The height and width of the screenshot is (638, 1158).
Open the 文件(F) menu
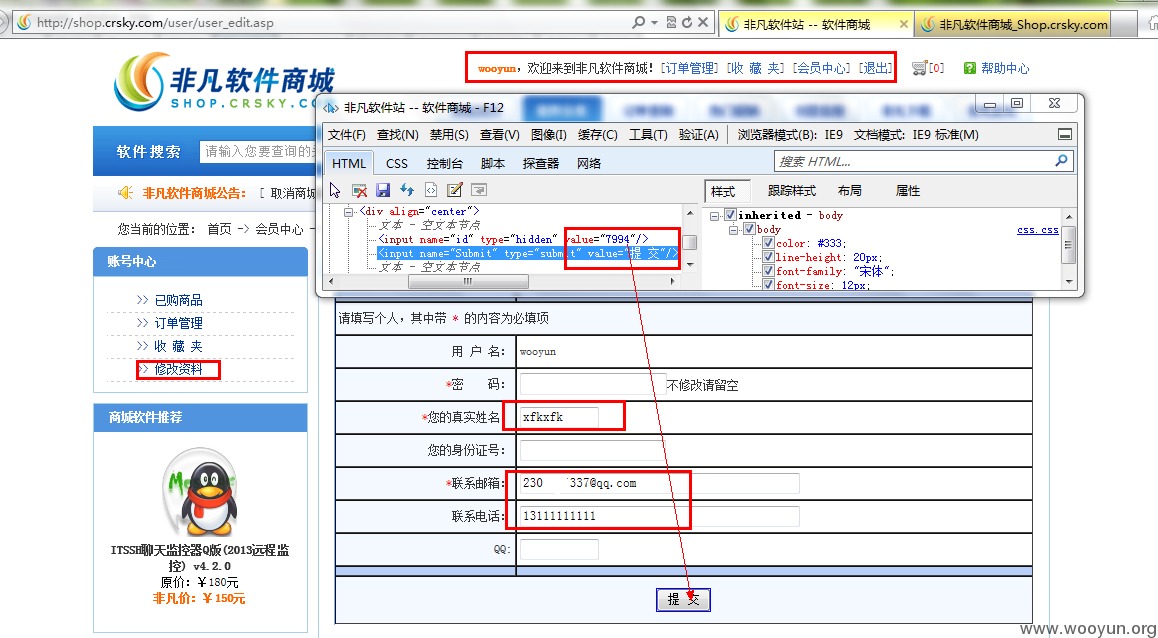(346, 134)
